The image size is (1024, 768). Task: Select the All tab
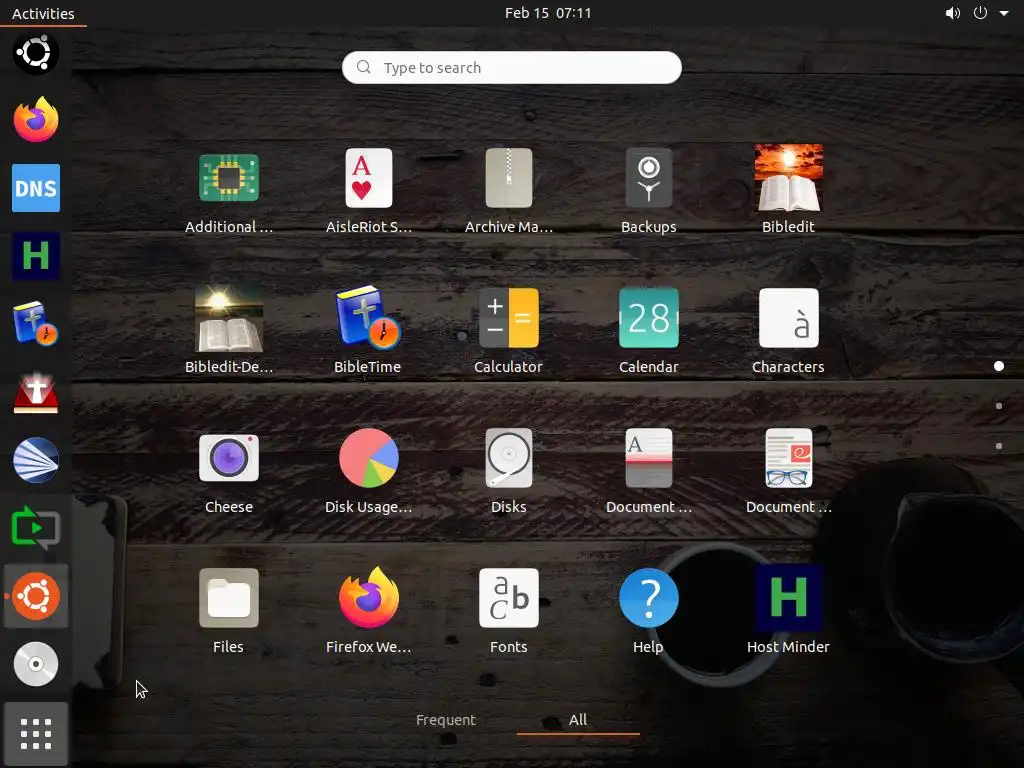[578, 720]
